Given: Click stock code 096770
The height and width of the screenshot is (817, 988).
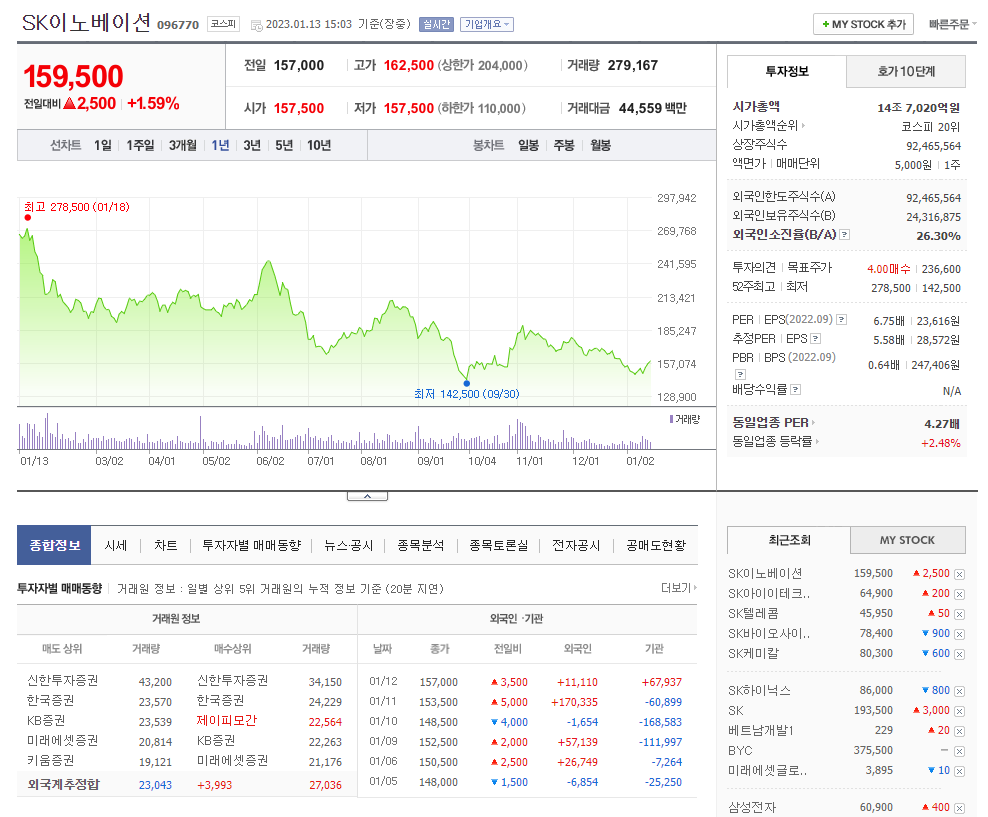Looking at the screenshot, I should point(178,25).
